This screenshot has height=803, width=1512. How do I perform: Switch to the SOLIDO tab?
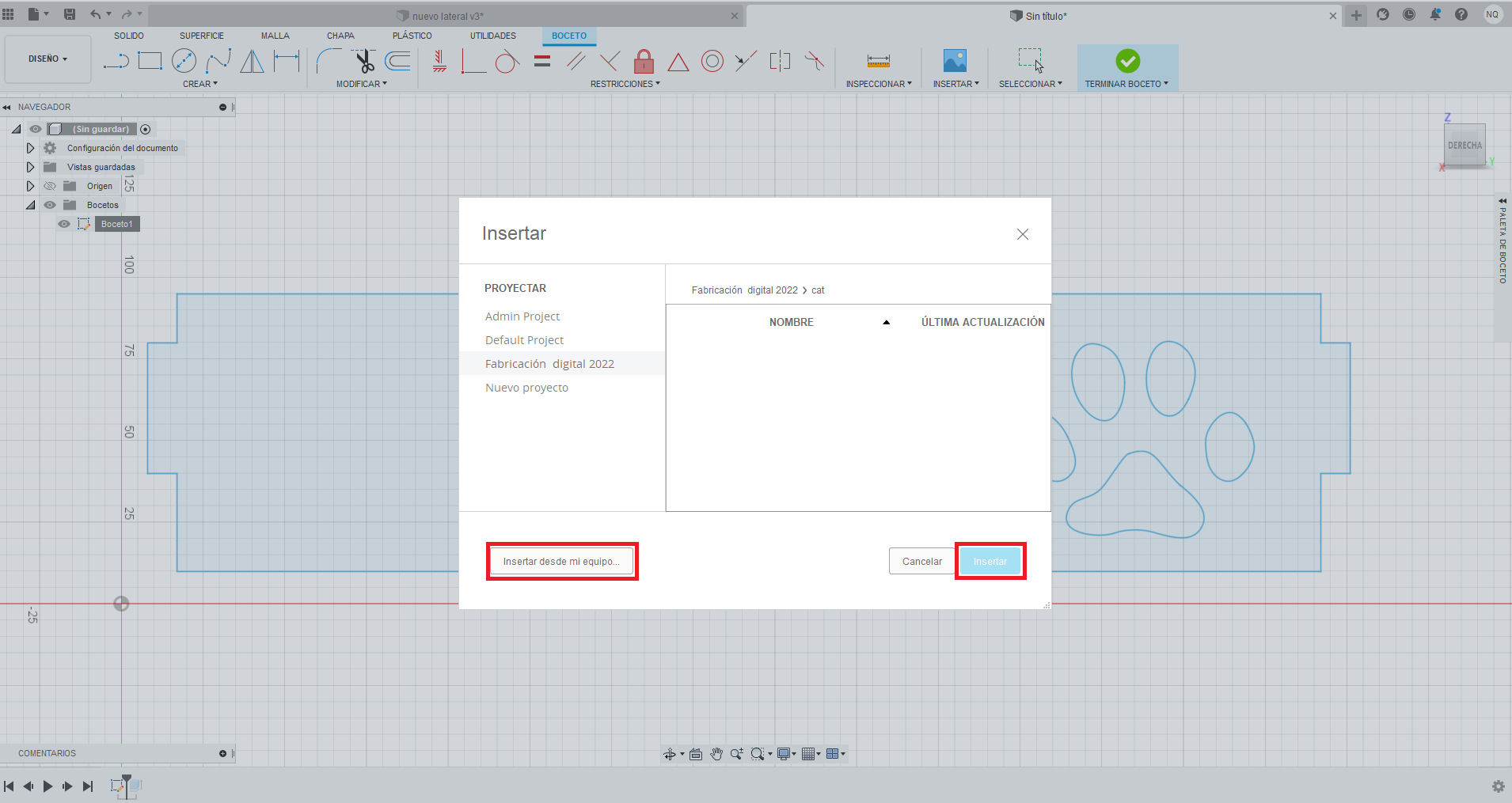[x=129, y=36]
